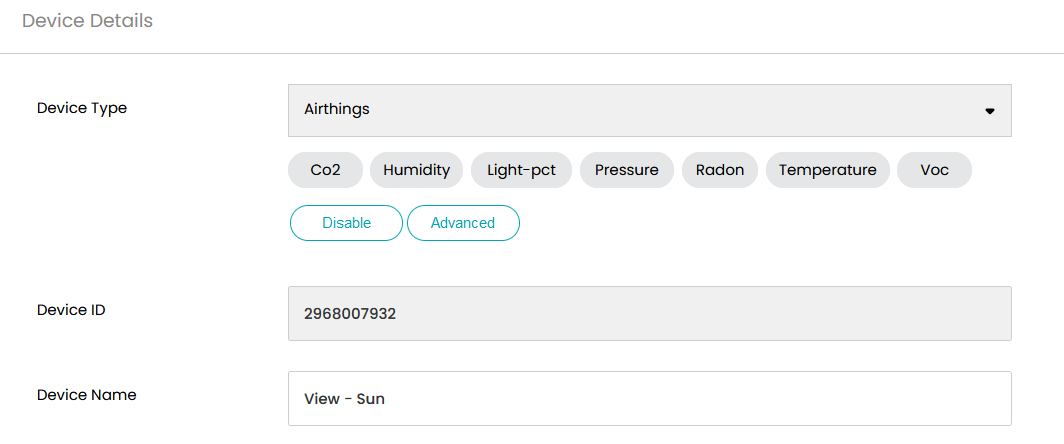Click the Disable button
This screenshot has height=444, width=1064.
pyautogui.click(x=346, y=223)
